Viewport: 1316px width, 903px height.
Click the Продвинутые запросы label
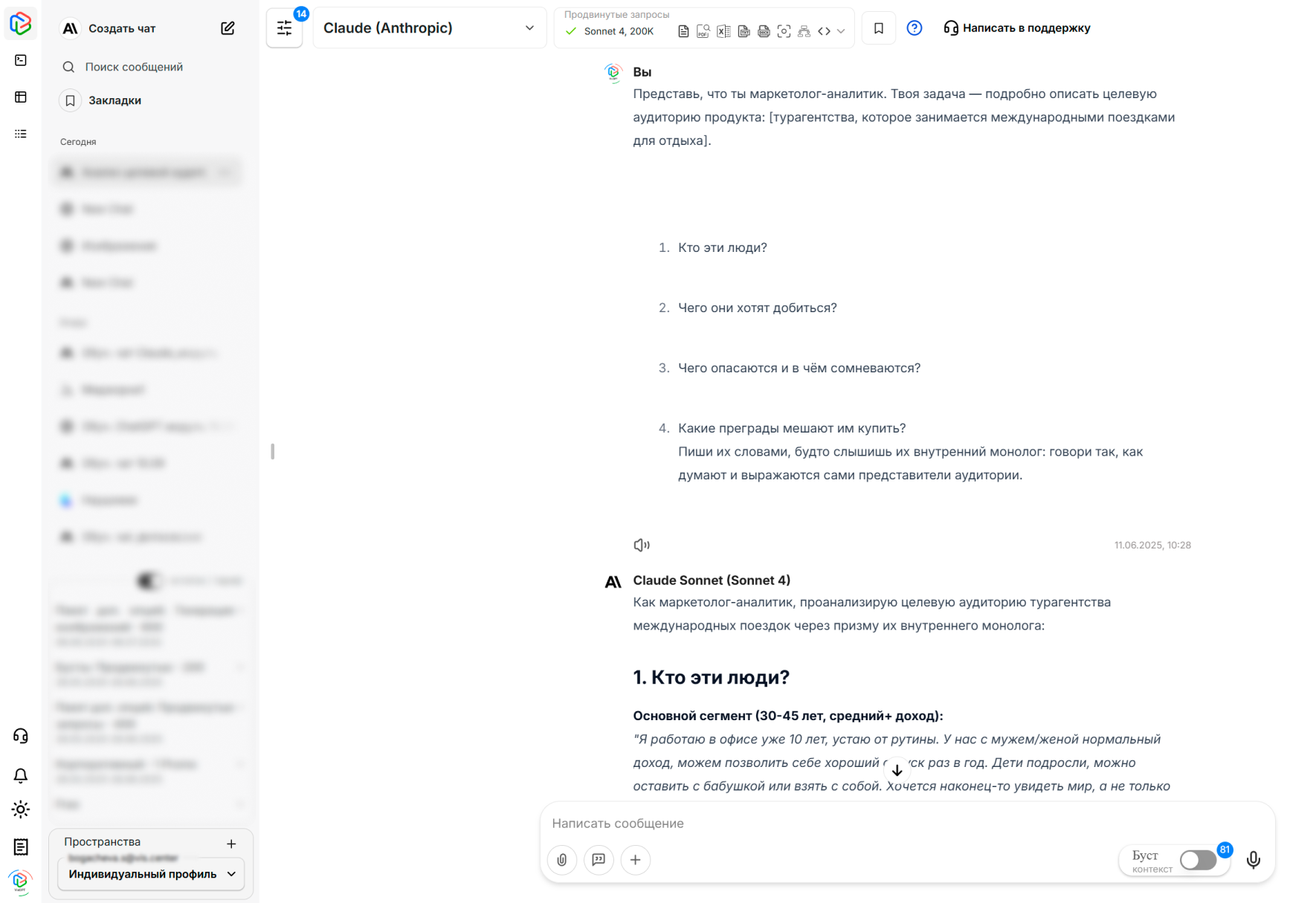click(x=616, y=14)
